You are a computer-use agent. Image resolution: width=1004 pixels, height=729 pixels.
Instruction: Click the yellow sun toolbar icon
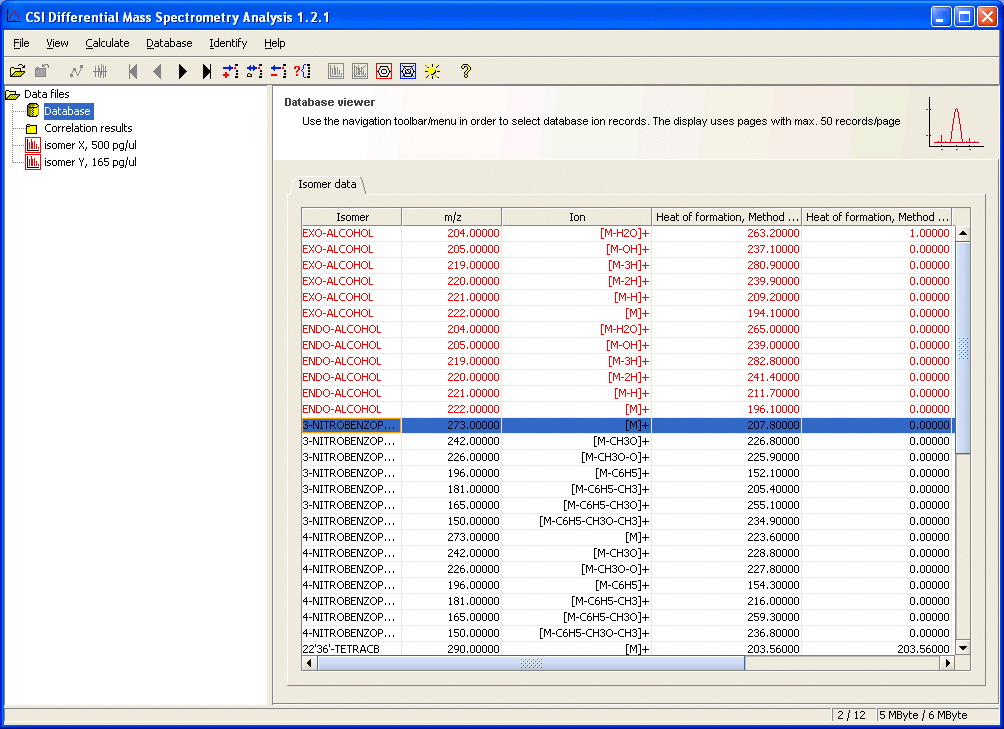point(432,71)
